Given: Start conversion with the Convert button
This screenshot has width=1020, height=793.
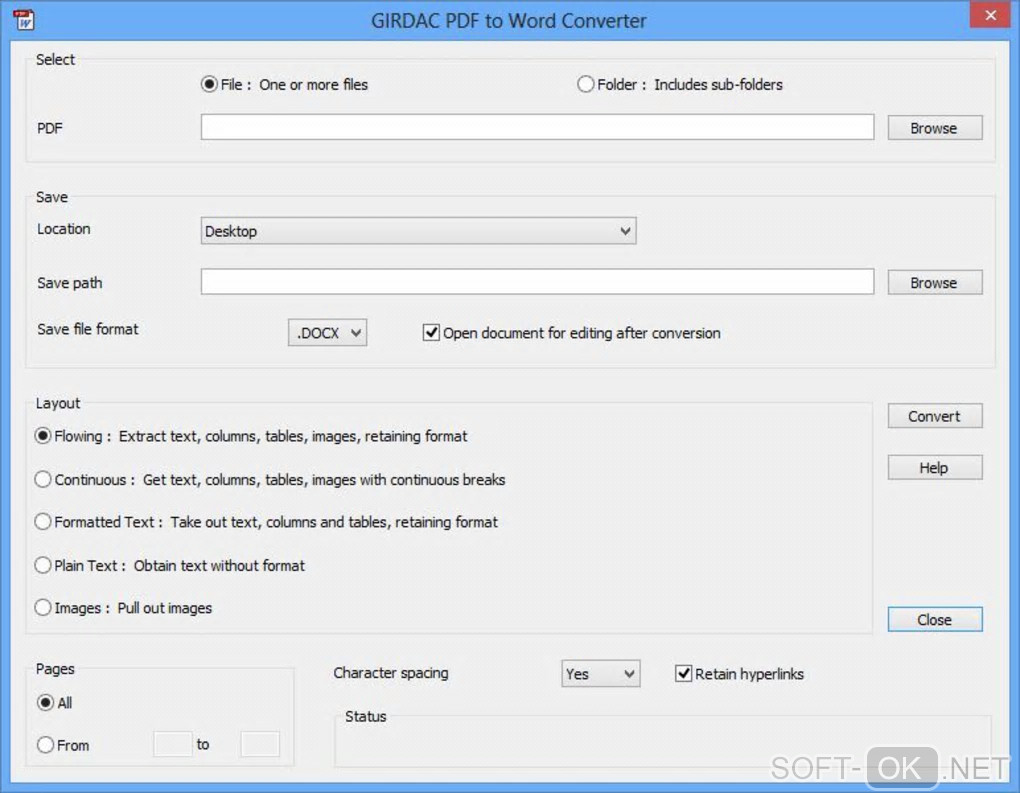Looking at the screenshot, I should pos(935,416).
